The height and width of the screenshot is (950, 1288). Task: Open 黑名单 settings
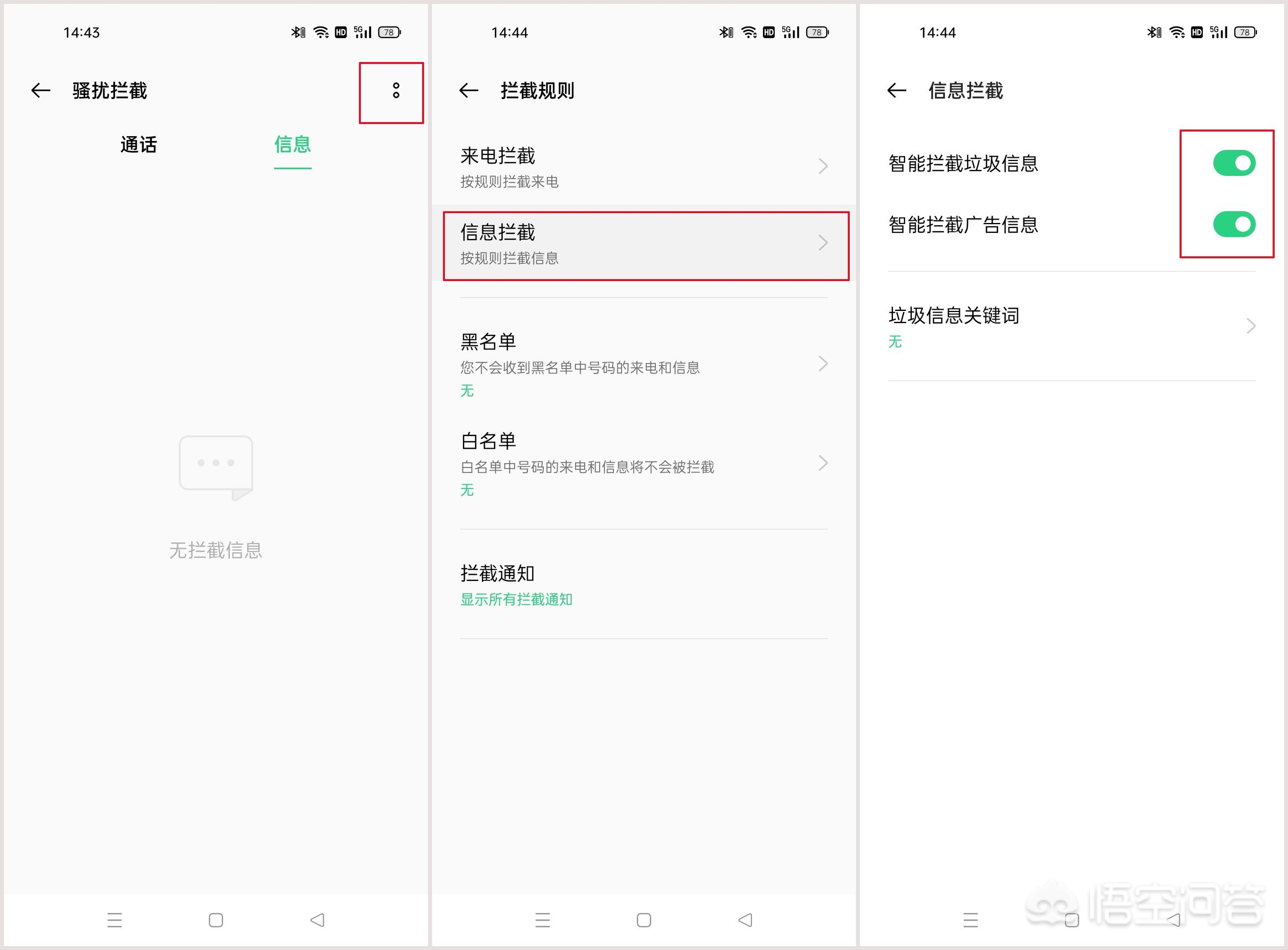click(x=643, y=364)
